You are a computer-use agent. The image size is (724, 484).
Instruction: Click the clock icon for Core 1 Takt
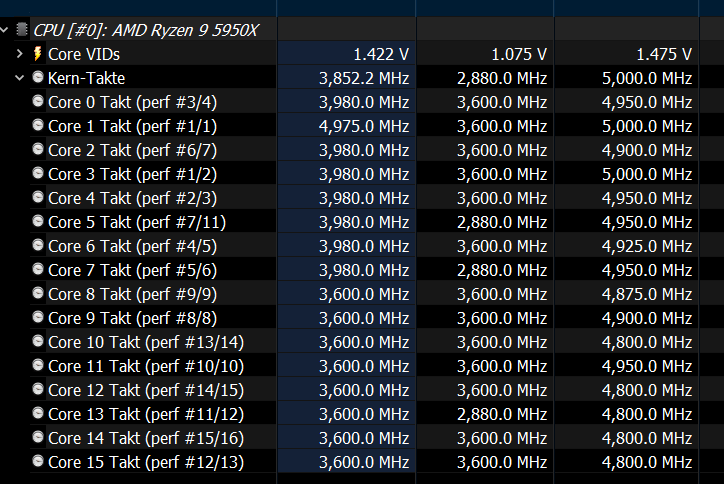point(37,125)
